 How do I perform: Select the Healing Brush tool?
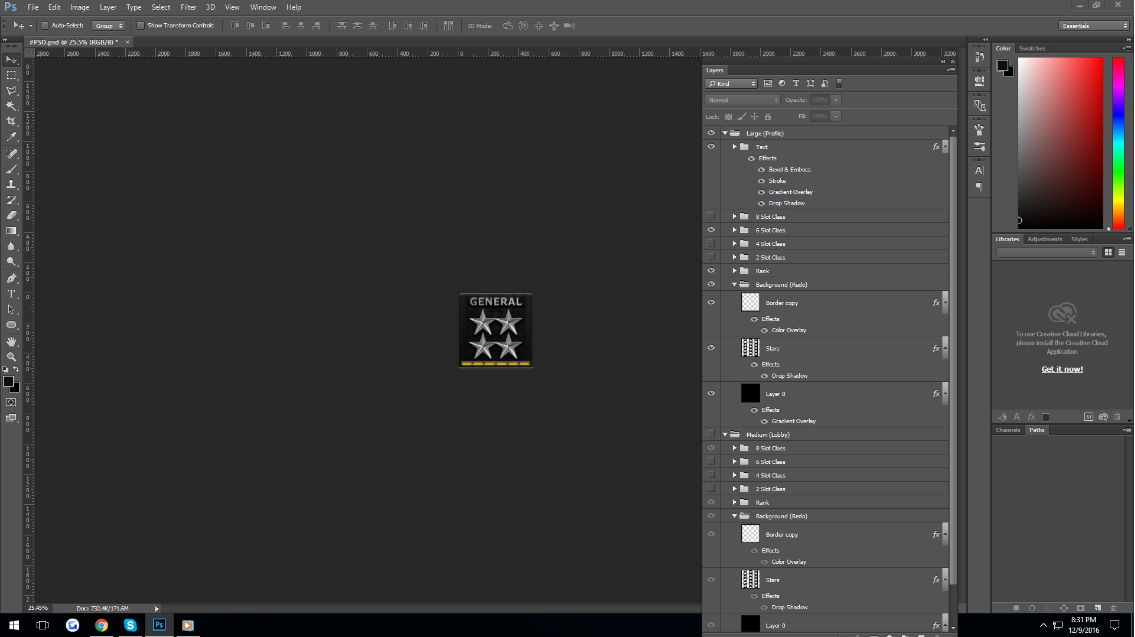point(11,153)
